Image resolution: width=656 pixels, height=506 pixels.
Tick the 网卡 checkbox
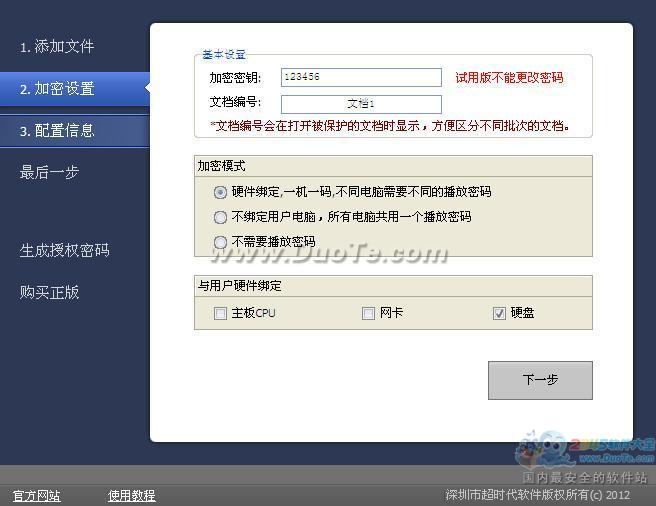coord(368,313)
